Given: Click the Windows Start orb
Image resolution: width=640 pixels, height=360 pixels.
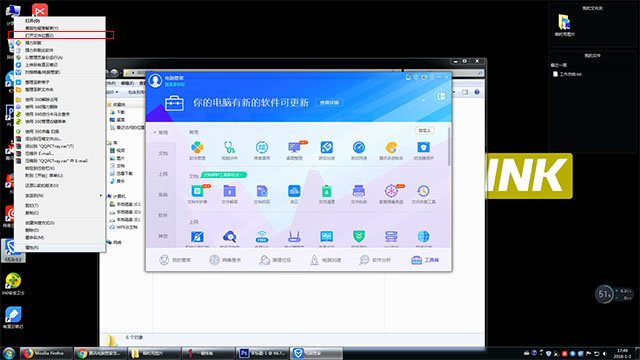Looking at the screenshot, I should pos(9,353).
